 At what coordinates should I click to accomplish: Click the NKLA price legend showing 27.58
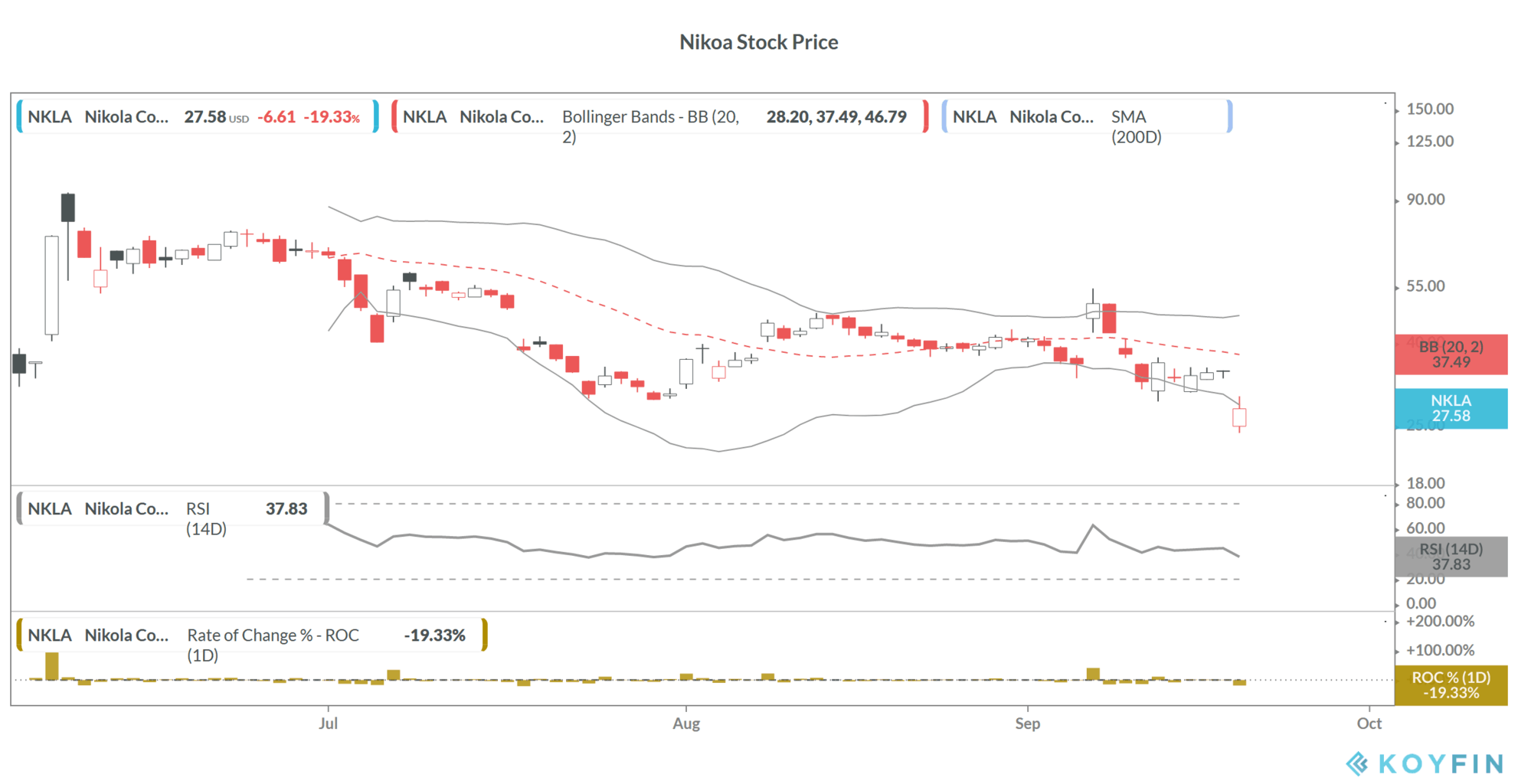point(198,116)
